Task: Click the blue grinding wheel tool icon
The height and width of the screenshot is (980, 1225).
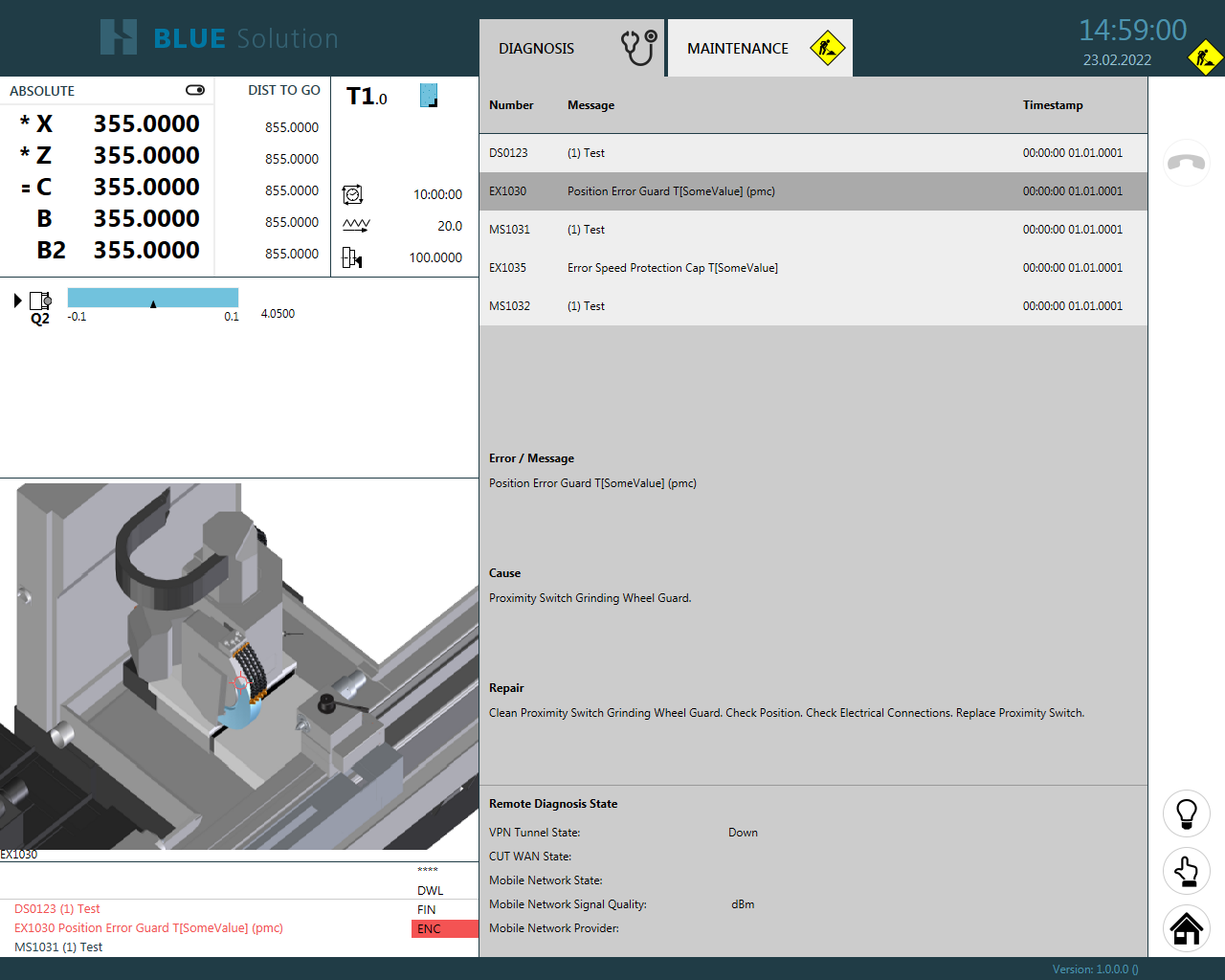Action: click(429, 96)
